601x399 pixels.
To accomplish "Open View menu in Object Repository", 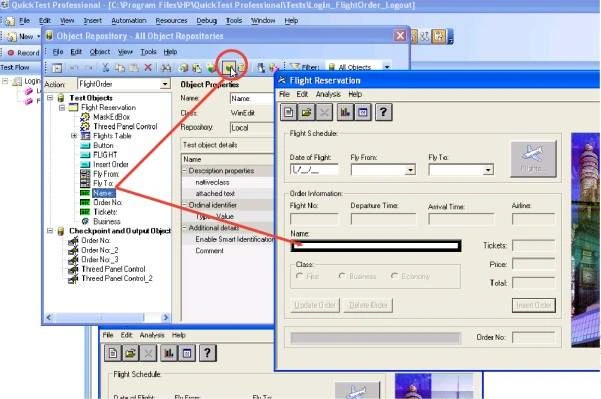I will [x=125, y=52].
